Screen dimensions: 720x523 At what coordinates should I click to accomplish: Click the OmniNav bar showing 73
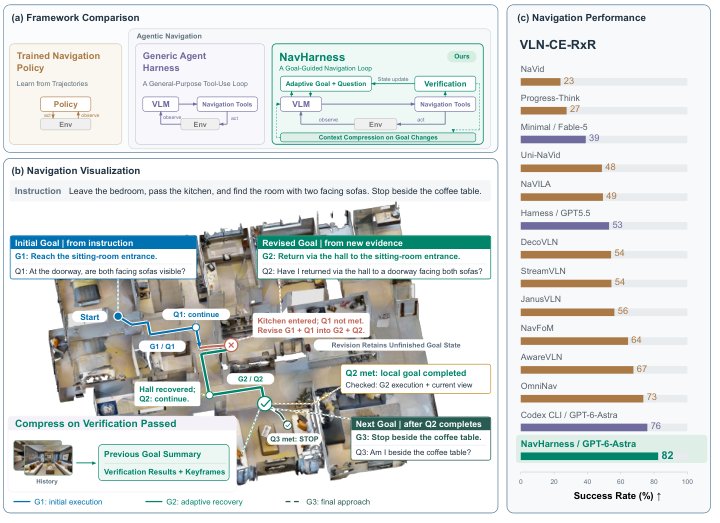[x=582, y=399]
